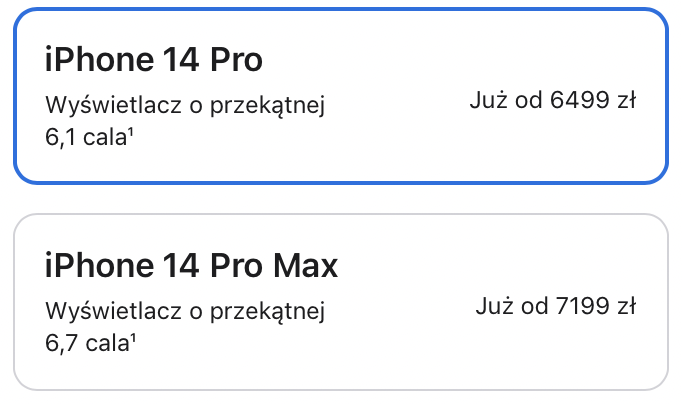Click "Wyświetlacz o przekątnej" in the iPhone 14 Pro card
682x404 pixels.
(185, 105)
